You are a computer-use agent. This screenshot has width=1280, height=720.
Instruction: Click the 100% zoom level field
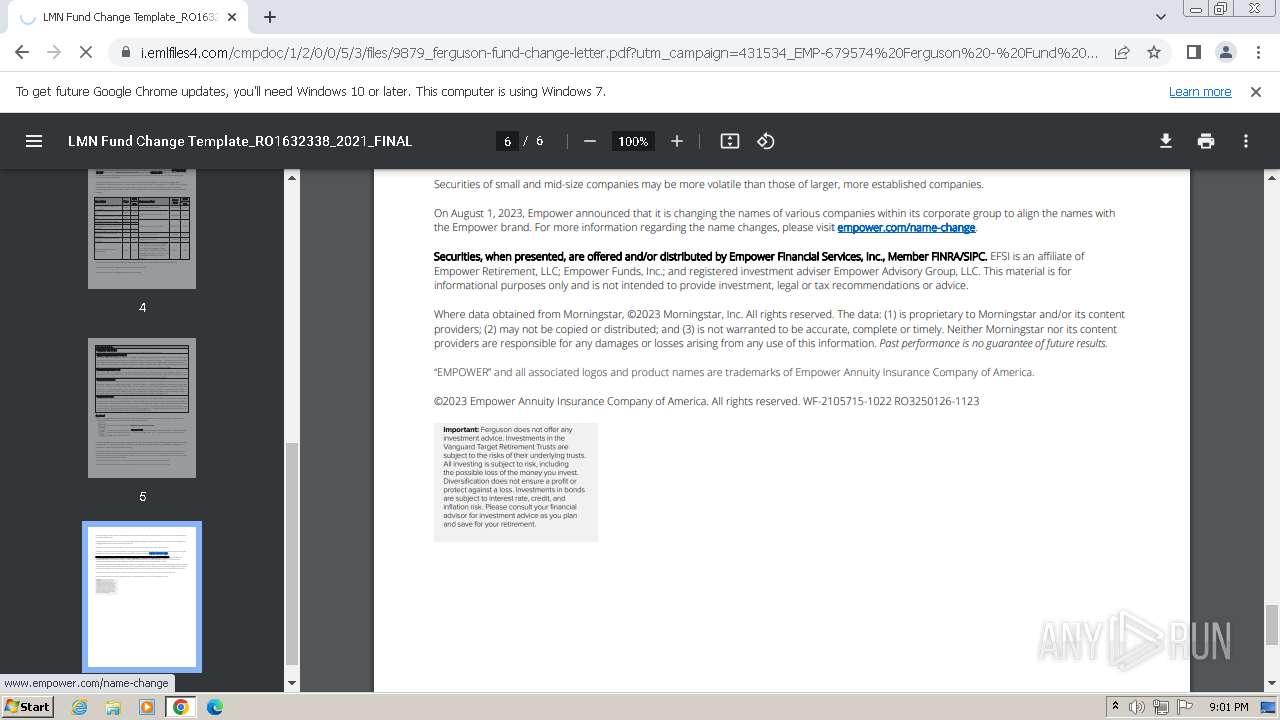(633, 141)
